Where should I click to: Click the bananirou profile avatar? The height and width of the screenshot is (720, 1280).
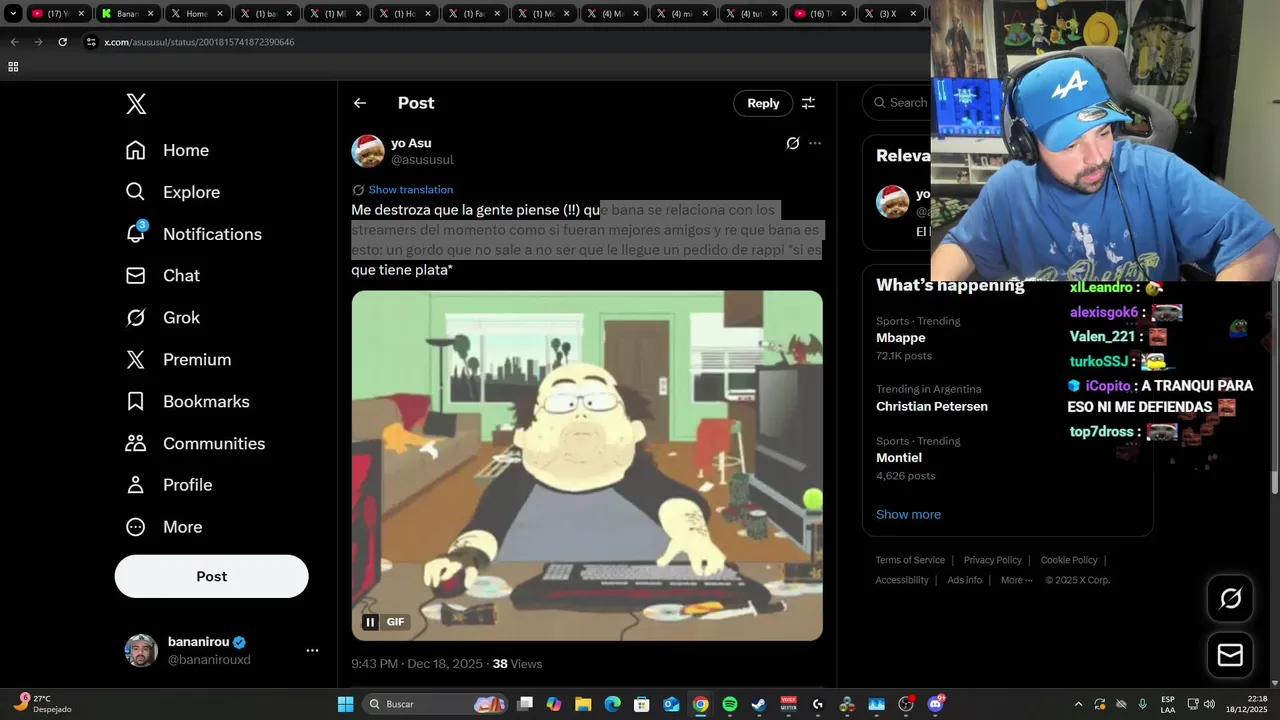point(141,651)
